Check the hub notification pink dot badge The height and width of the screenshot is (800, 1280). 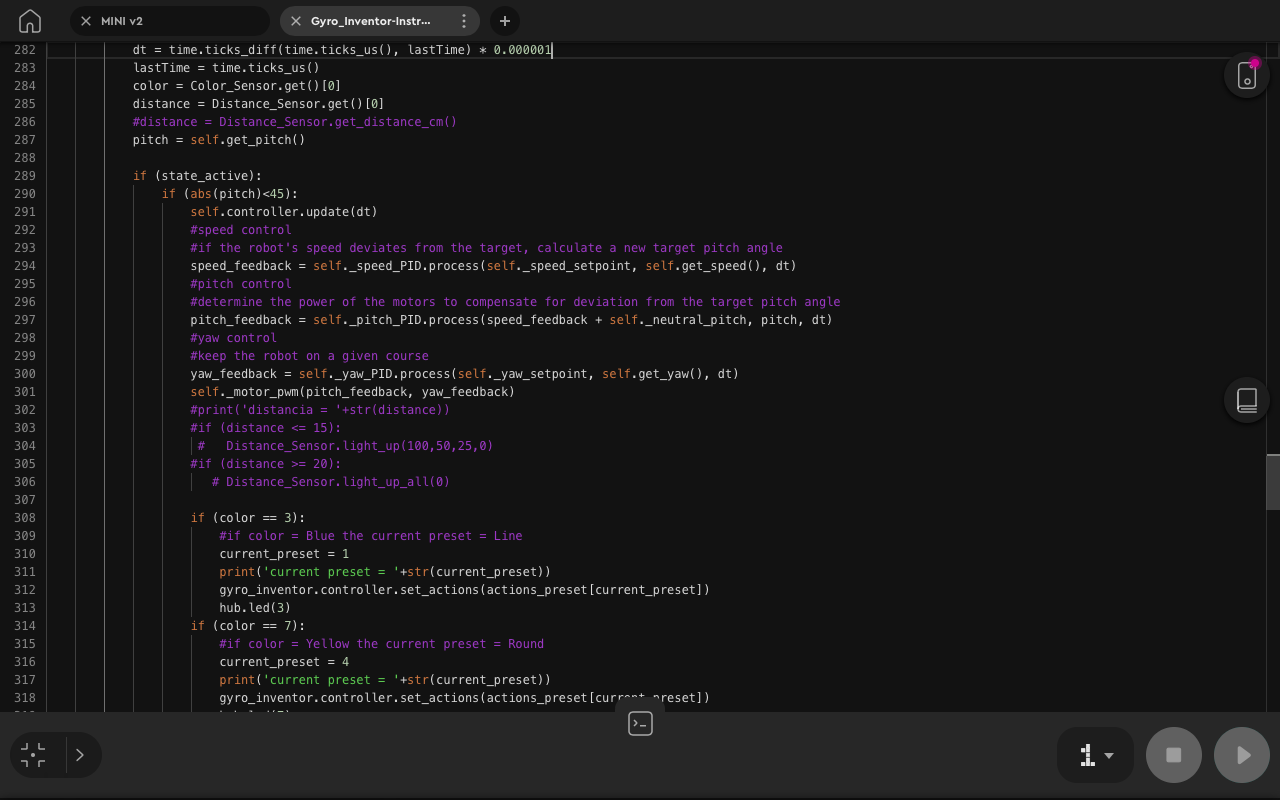coord(1256,61)
